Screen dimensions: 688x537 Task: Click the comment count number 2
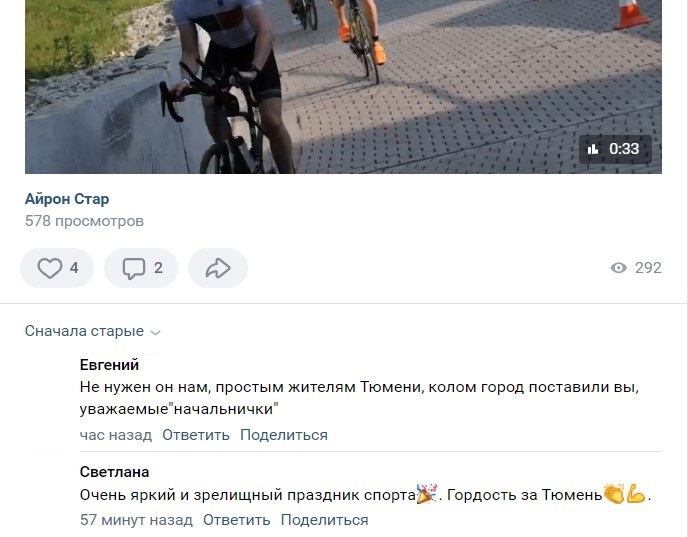pos(158,268)
